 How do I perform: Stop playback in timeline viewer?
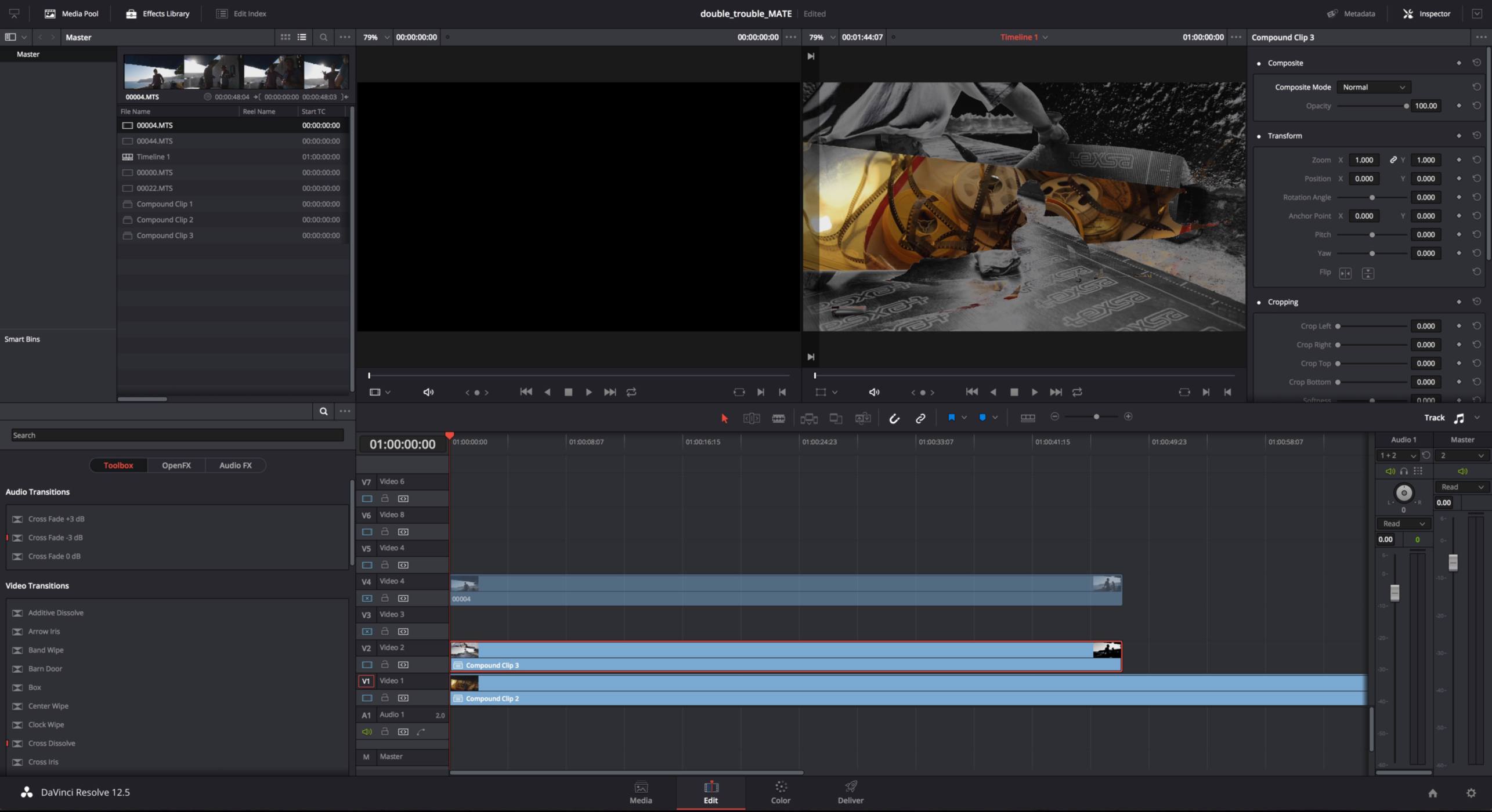tap(1014, 393)
